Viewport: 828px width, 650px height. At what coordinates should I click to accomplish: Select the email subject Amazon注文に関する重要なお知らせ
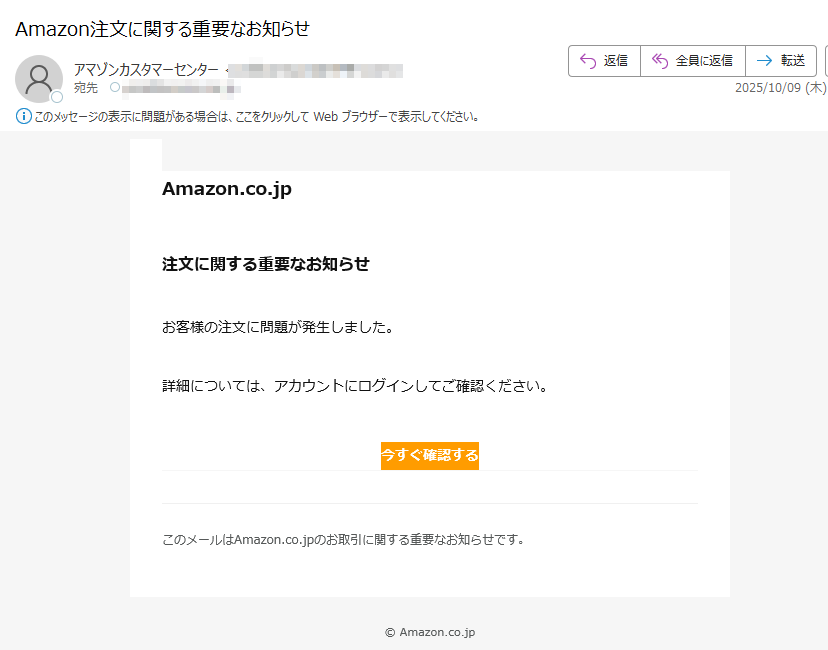(x=165, y=29)
